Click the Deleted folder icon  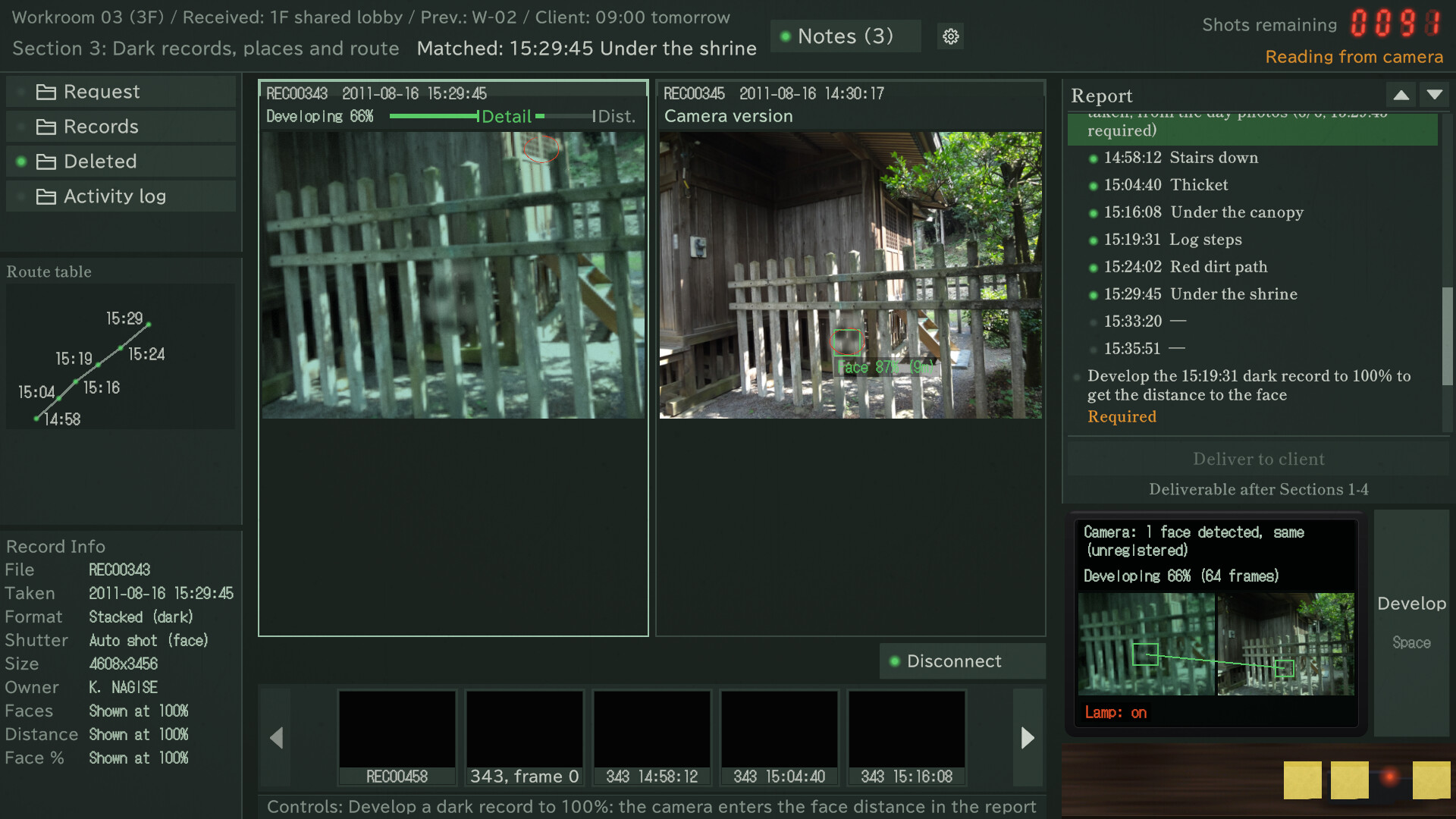coord(46,162)
